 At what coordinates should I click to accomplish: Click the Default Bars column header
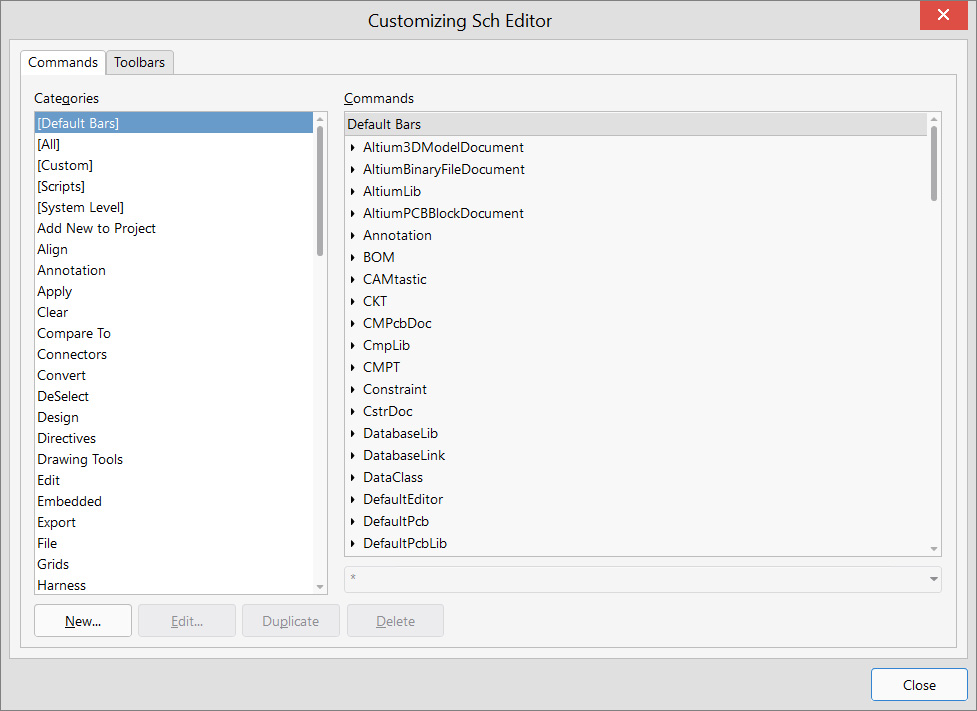pos(636,124)
